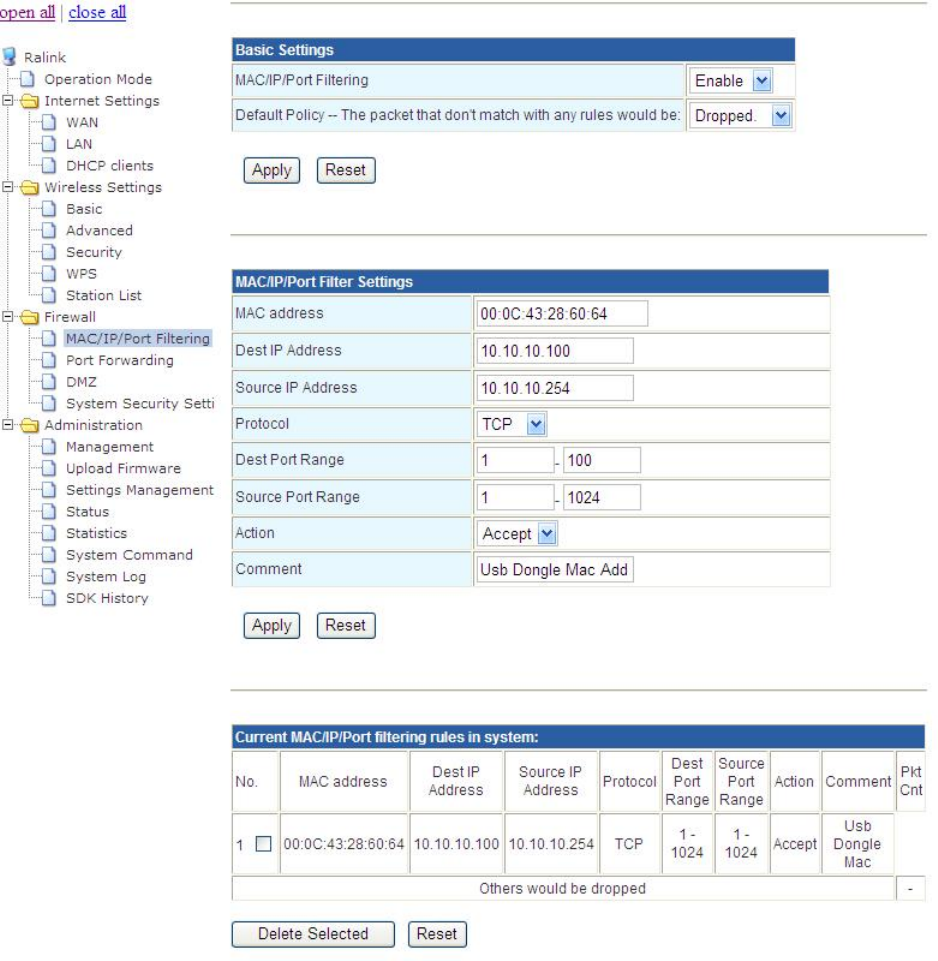Click the open all link
This screenshot has width=938, height=961.
[27, 12]
